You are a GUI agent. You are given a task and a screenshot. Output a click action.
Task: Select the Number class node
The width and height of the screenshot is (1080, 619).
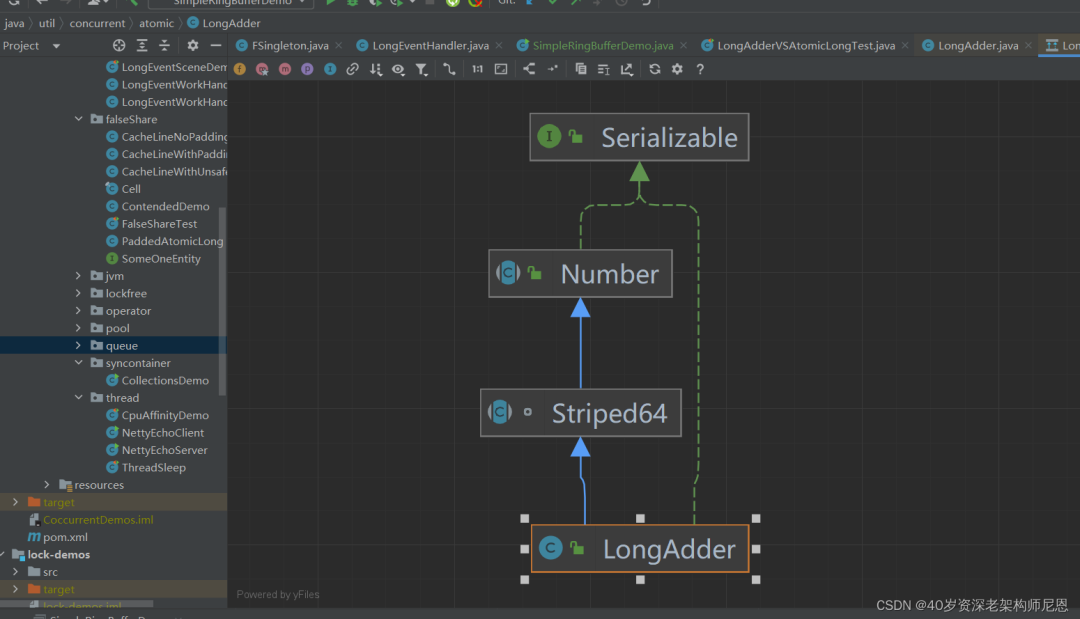pos(581,273)
